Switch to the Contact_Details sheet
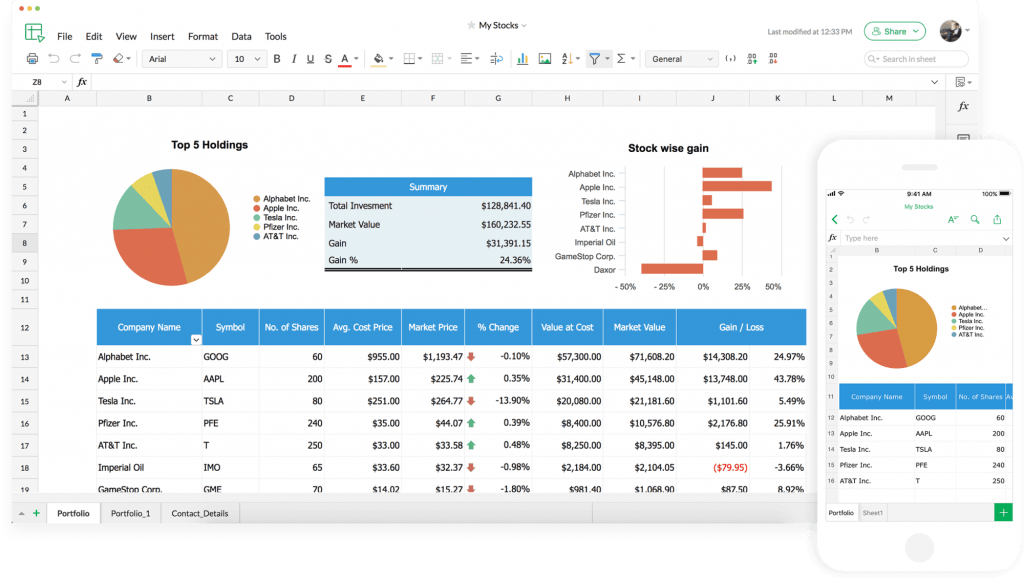1024x582 pixels. [199, 513]
